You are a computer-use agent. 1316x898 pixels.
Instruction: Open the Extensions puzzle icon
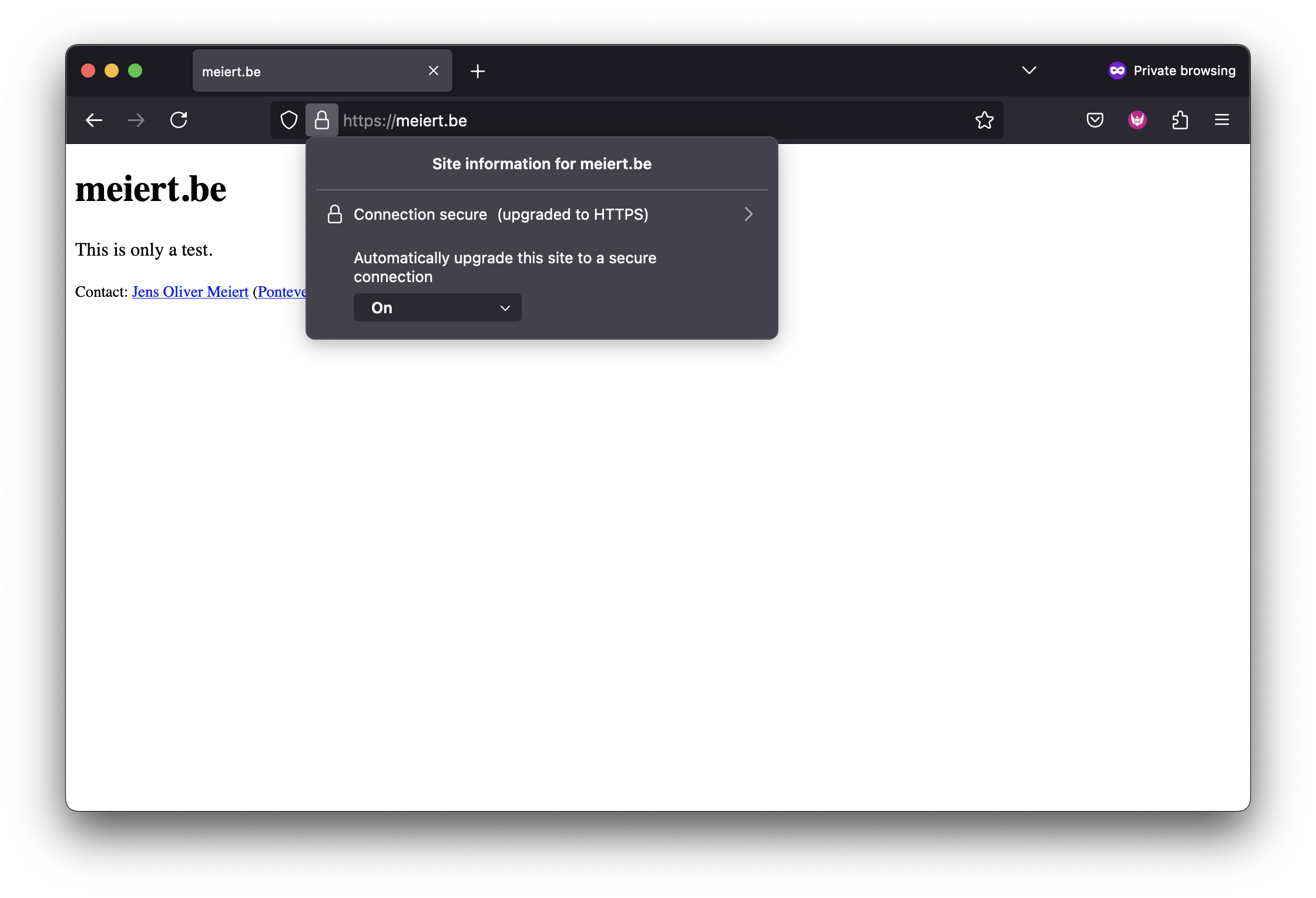click(x=1180, y=120)
